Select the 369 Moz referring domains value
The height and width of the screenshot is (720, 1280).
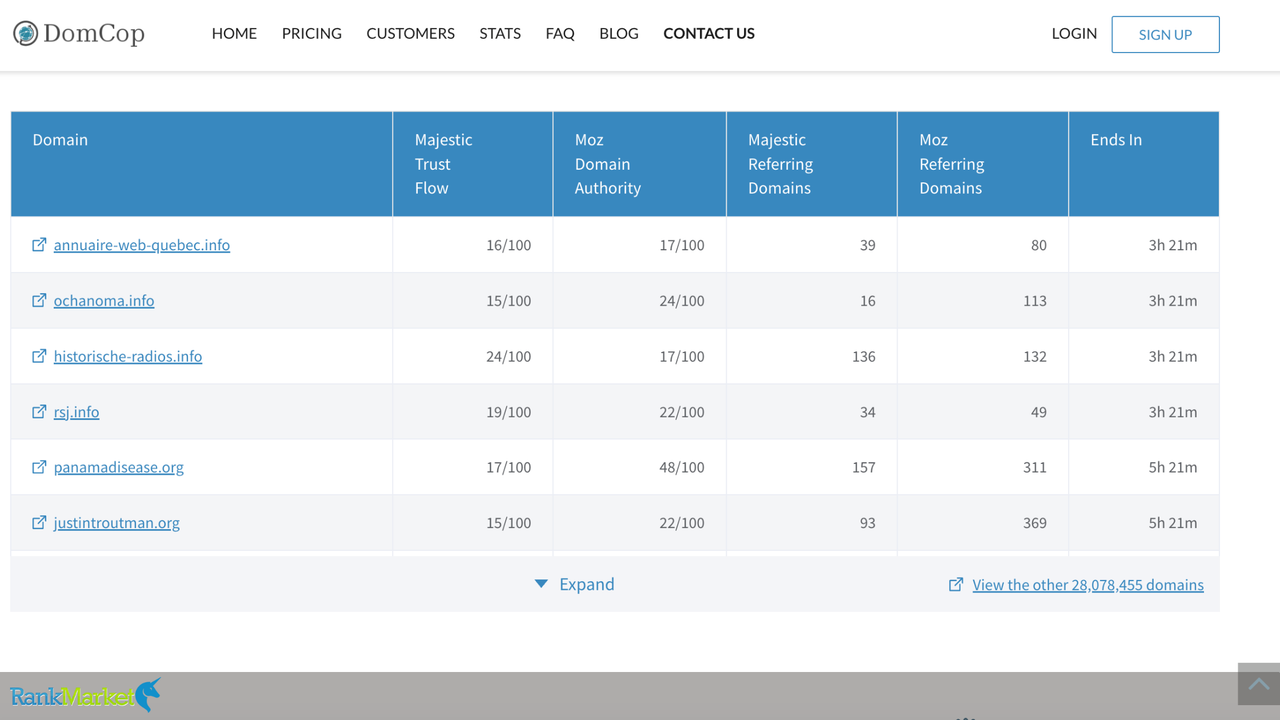coord(1035,523)
